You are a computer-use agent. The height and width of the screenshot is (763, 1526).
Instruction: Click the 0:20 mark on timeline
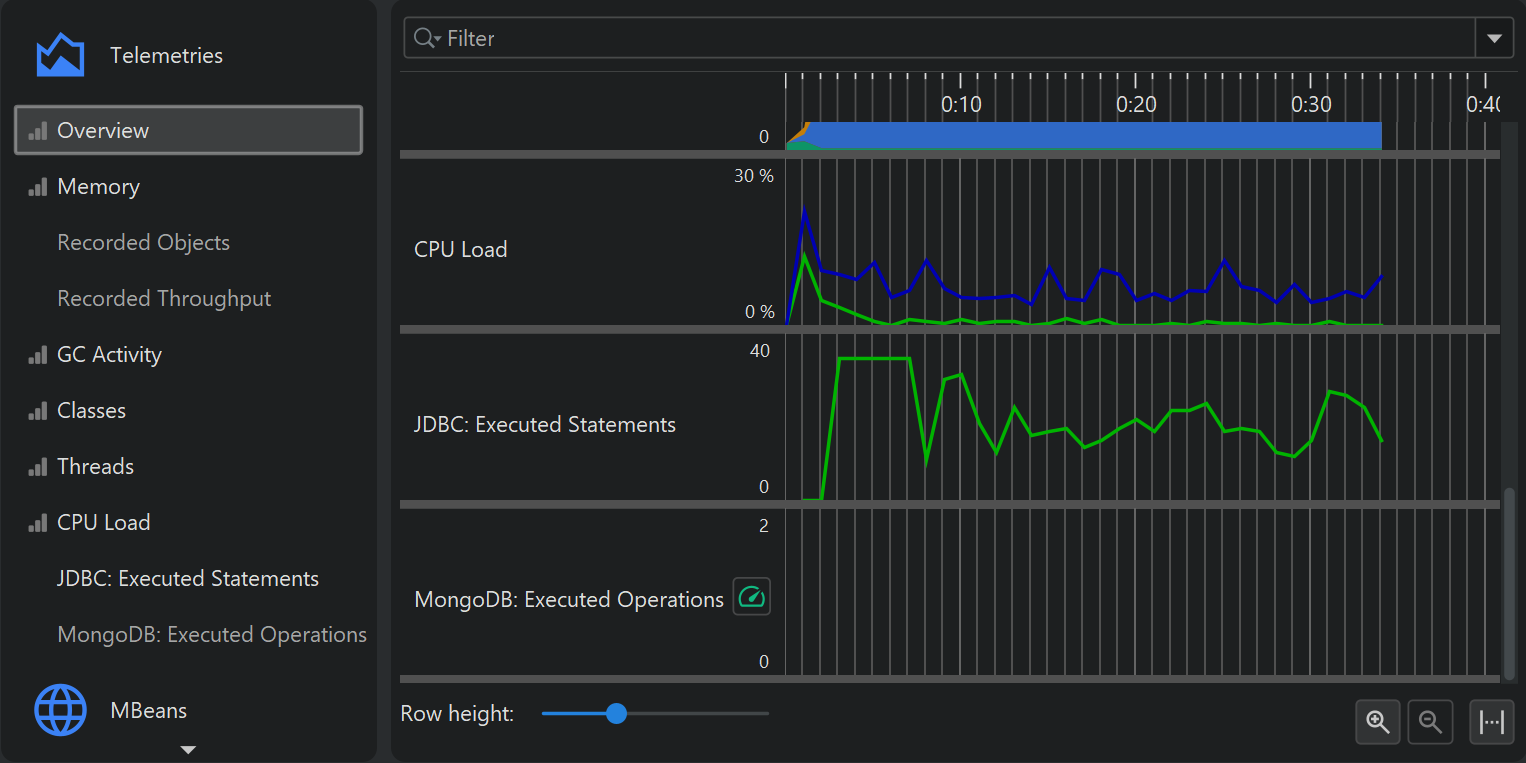1136,104
